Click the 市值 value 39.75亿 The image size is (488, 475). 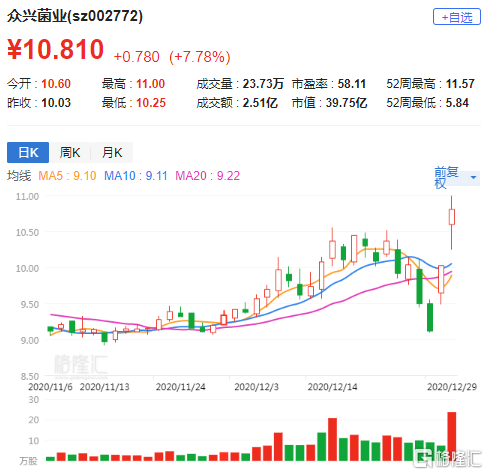tap(346, 103)
